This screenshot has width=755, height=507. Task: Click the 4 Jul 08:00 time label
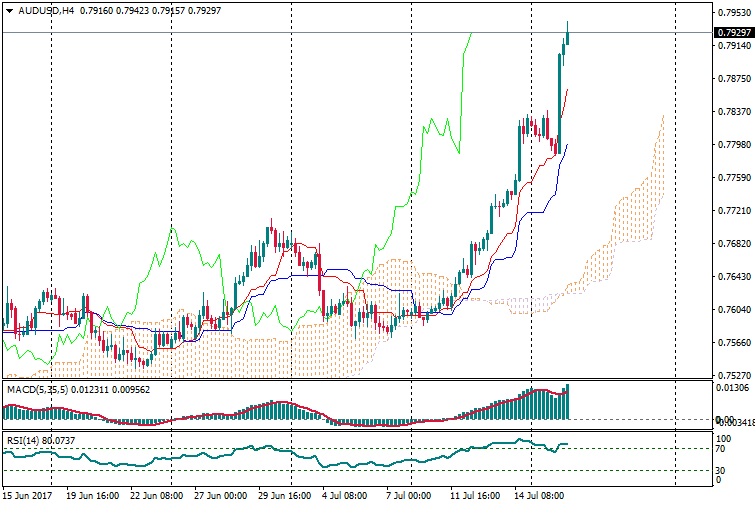[342, 495]
